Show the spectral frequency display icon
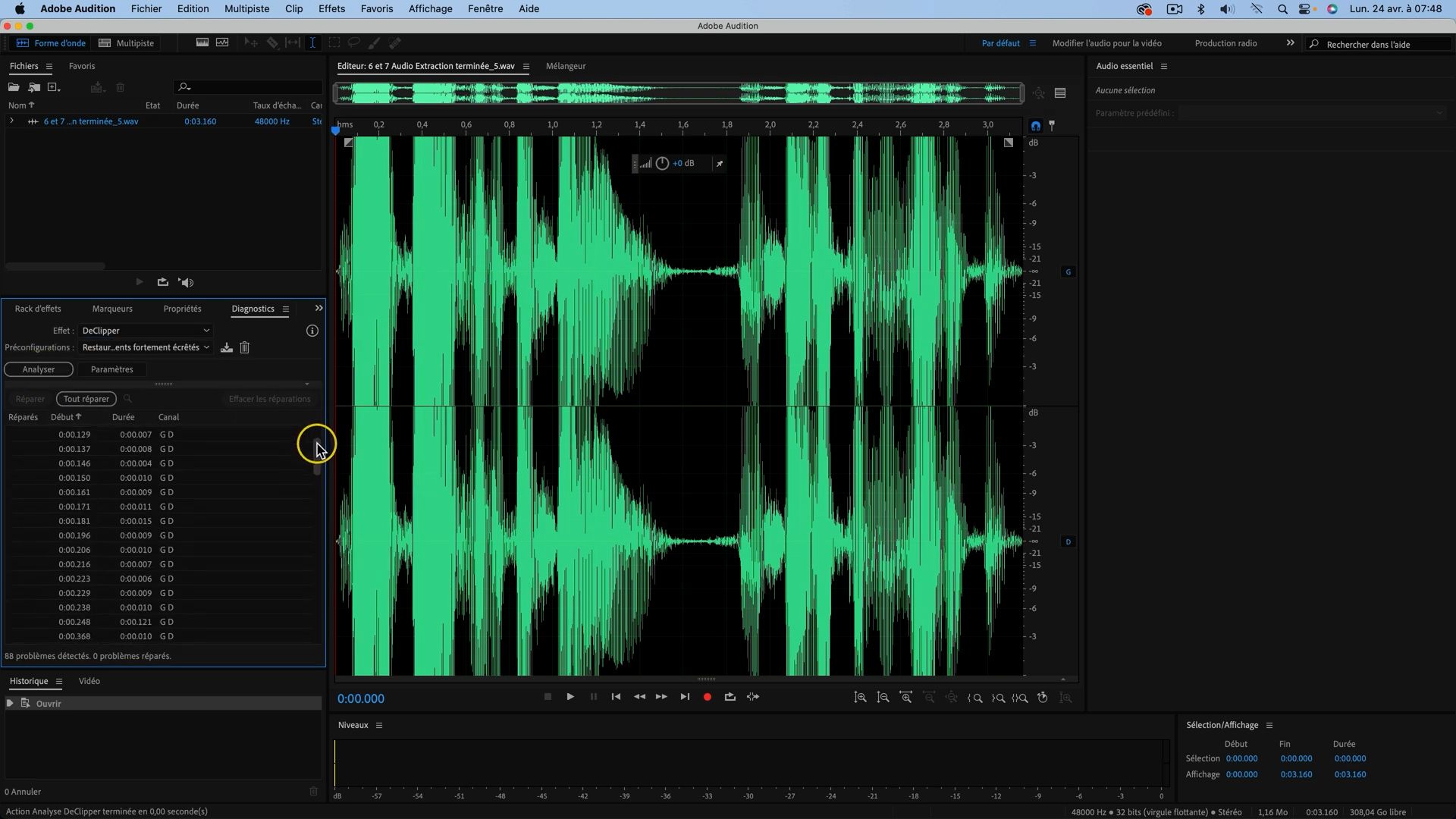Screen dimensions: 1456x819 click(202, 42)
